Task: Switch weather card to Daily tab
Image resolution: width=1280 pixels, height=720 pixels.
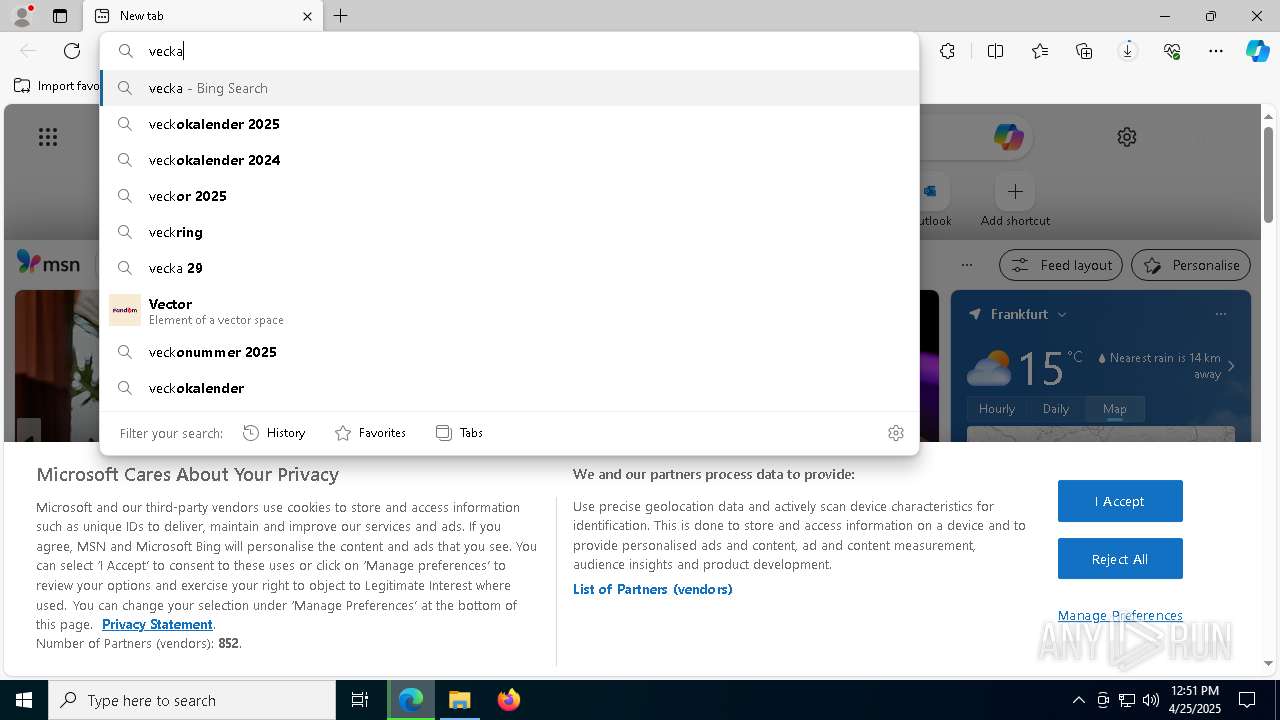Action: coord(1056,409)
